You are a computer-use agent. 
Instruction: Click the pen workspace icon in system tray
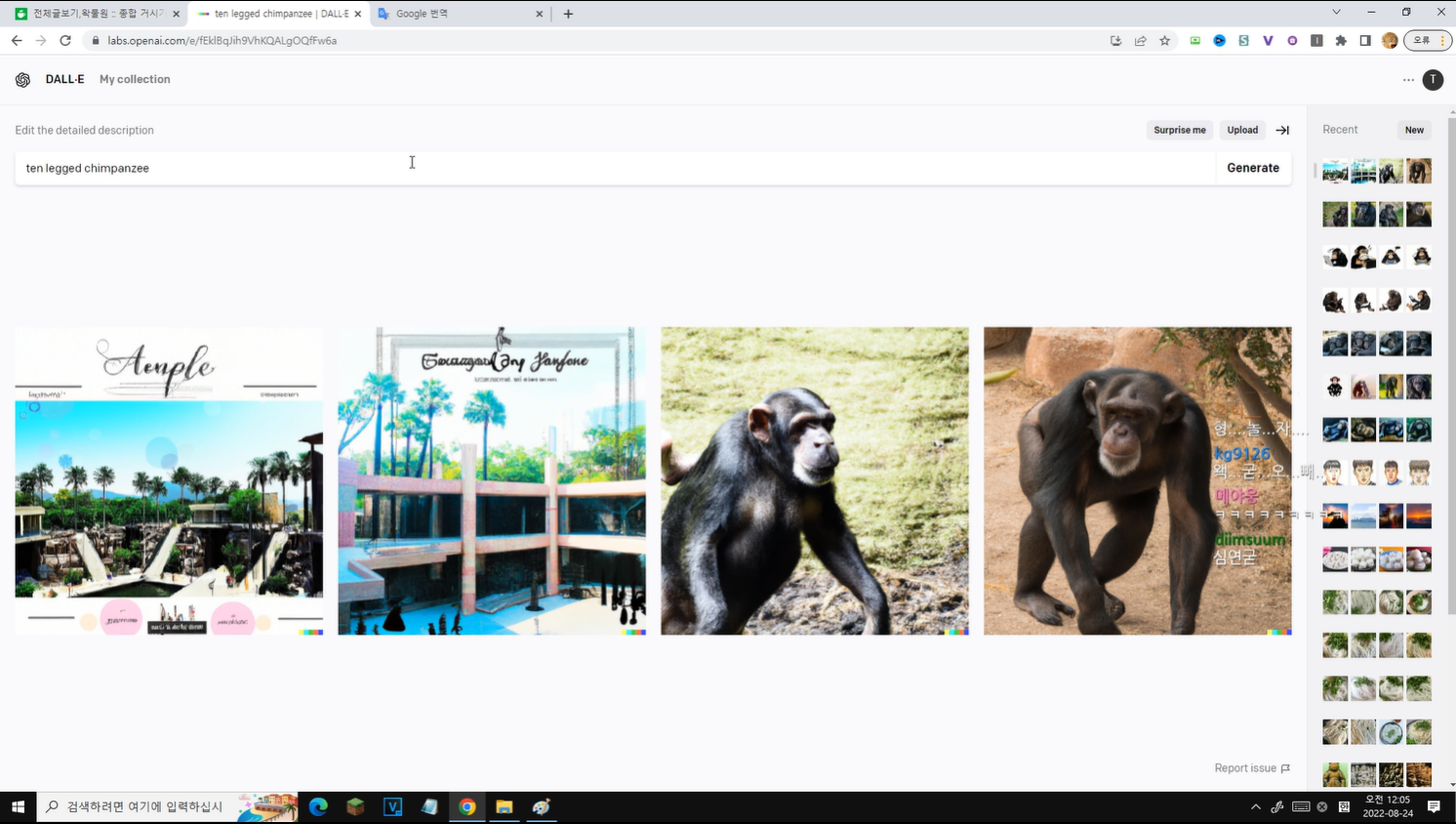coord(1277,806)
